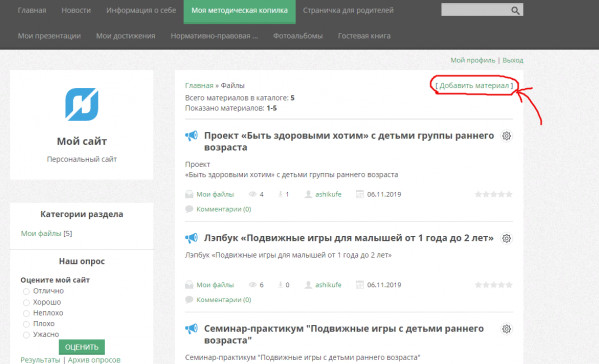Open poll Результаты link
Viewport: 599px width, 364px height.
pos(40,360)
